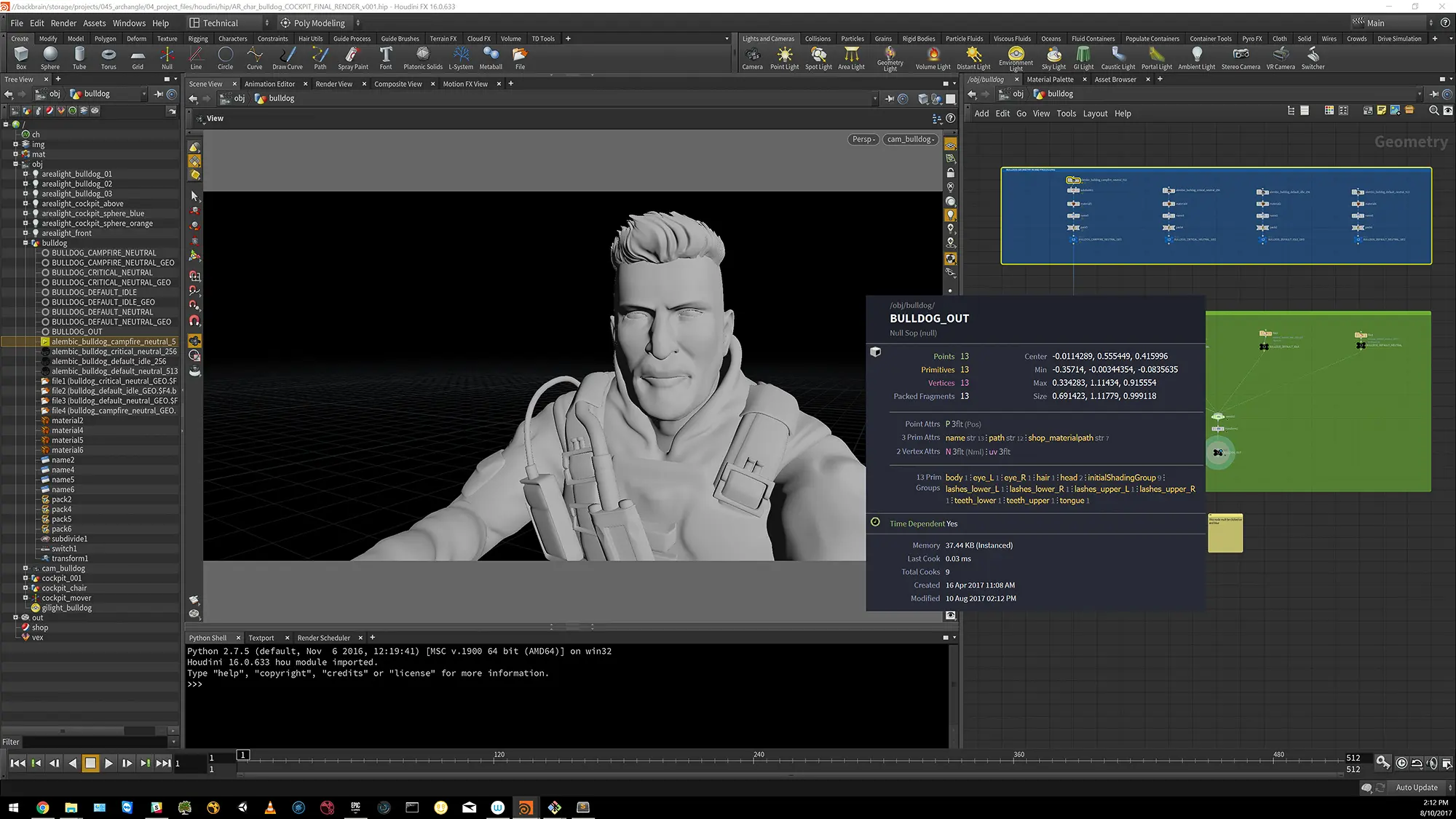Expand the cockpit_chair tree node
1456x819 pixels.
click(x=25, y=587)
